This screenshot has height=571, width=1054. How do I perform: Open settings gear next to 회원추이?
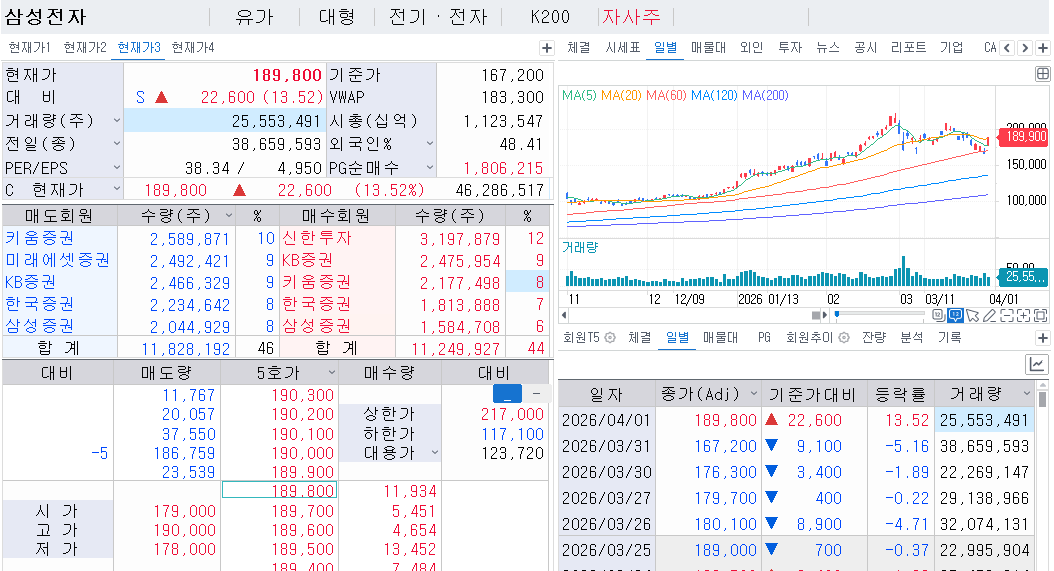pos(844,338)
